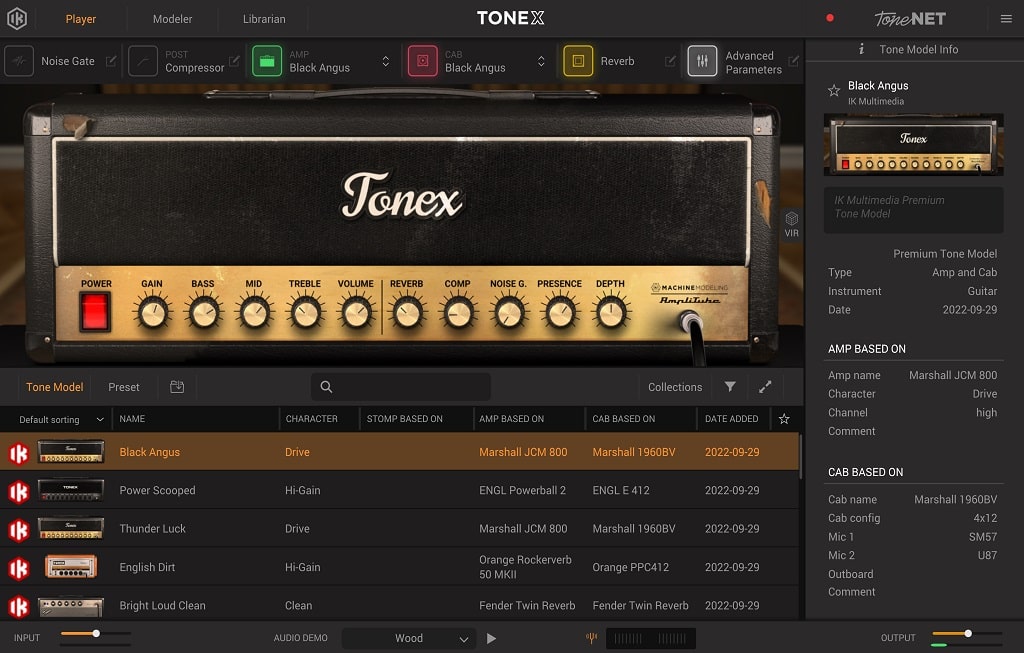This screenshot has width=1024, height=653.
Task: Select the Thunder Luck tone model
Action: click(400, 529)
